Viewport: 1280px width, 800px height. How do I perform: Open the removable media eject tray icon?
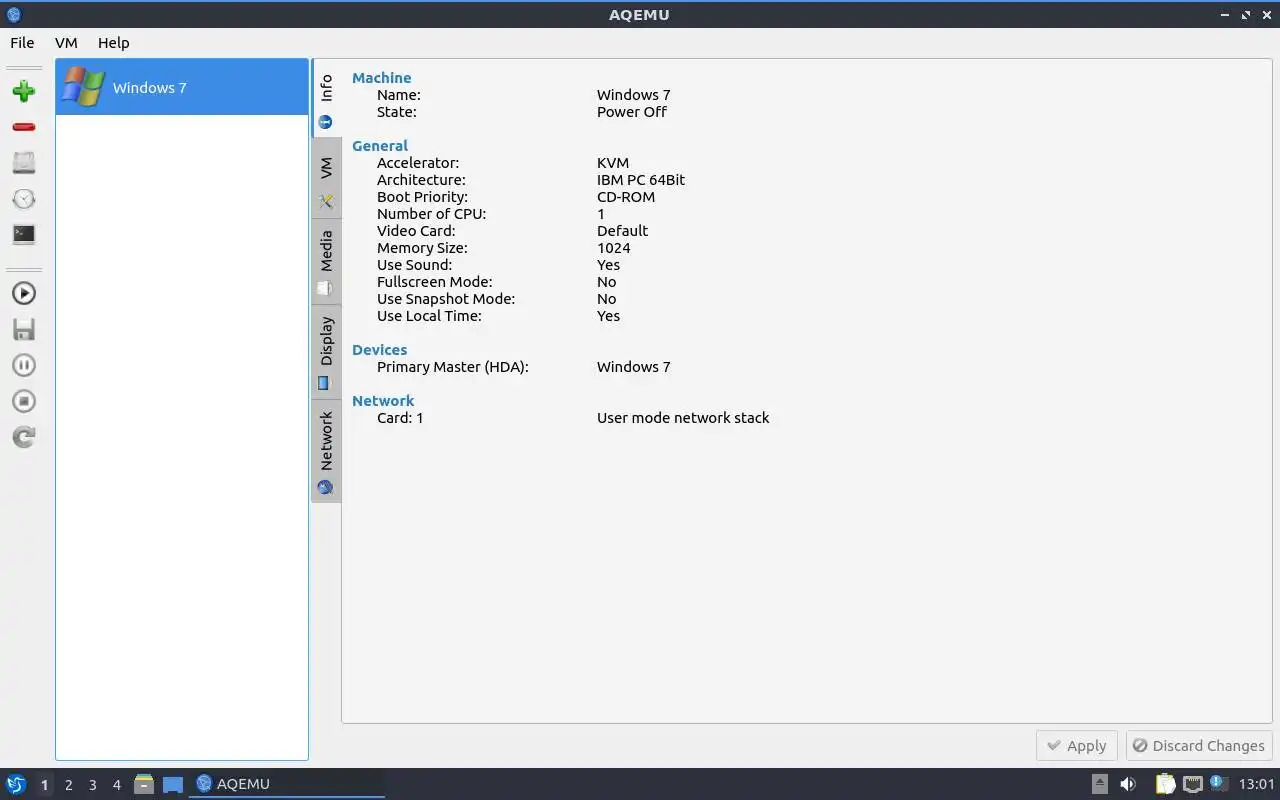click(1099, 784)
